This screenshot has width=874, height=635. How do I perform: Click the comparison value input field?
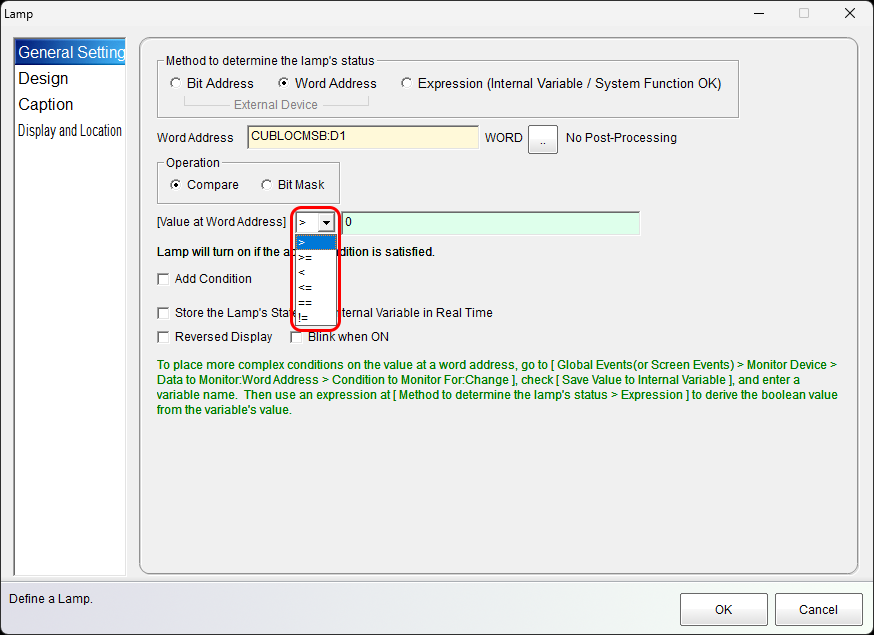[490, 223]
